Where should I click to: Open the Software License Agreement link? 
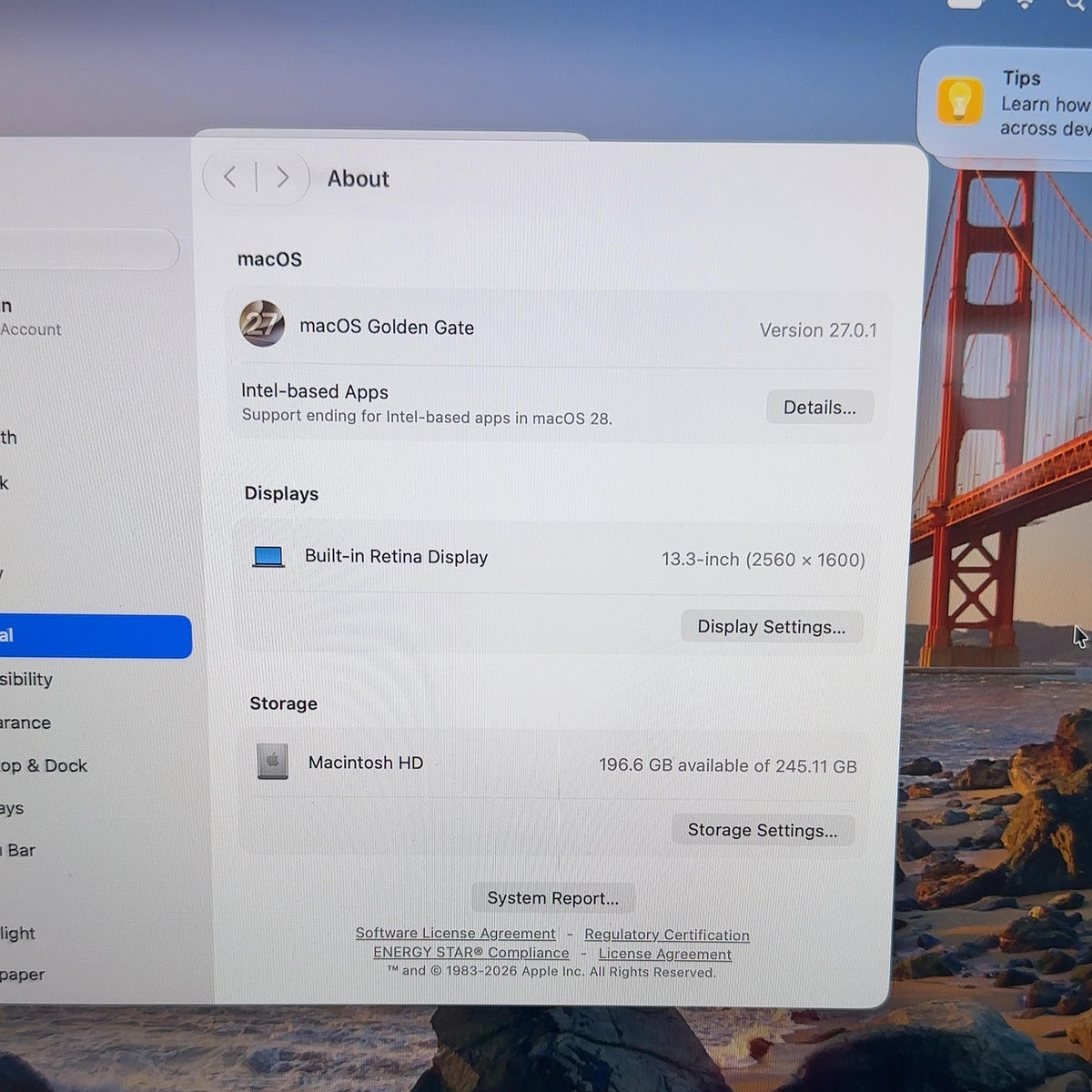(455, 933)
